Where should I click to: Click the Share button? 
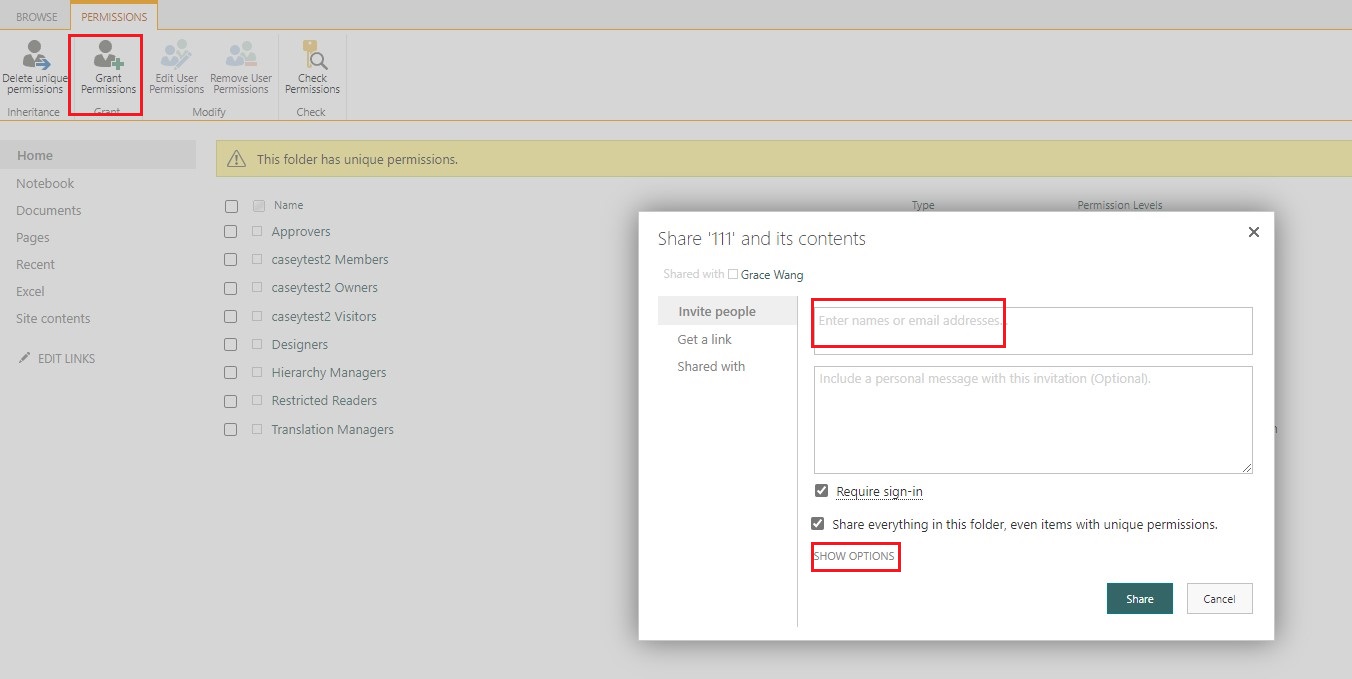(1140, 599)
